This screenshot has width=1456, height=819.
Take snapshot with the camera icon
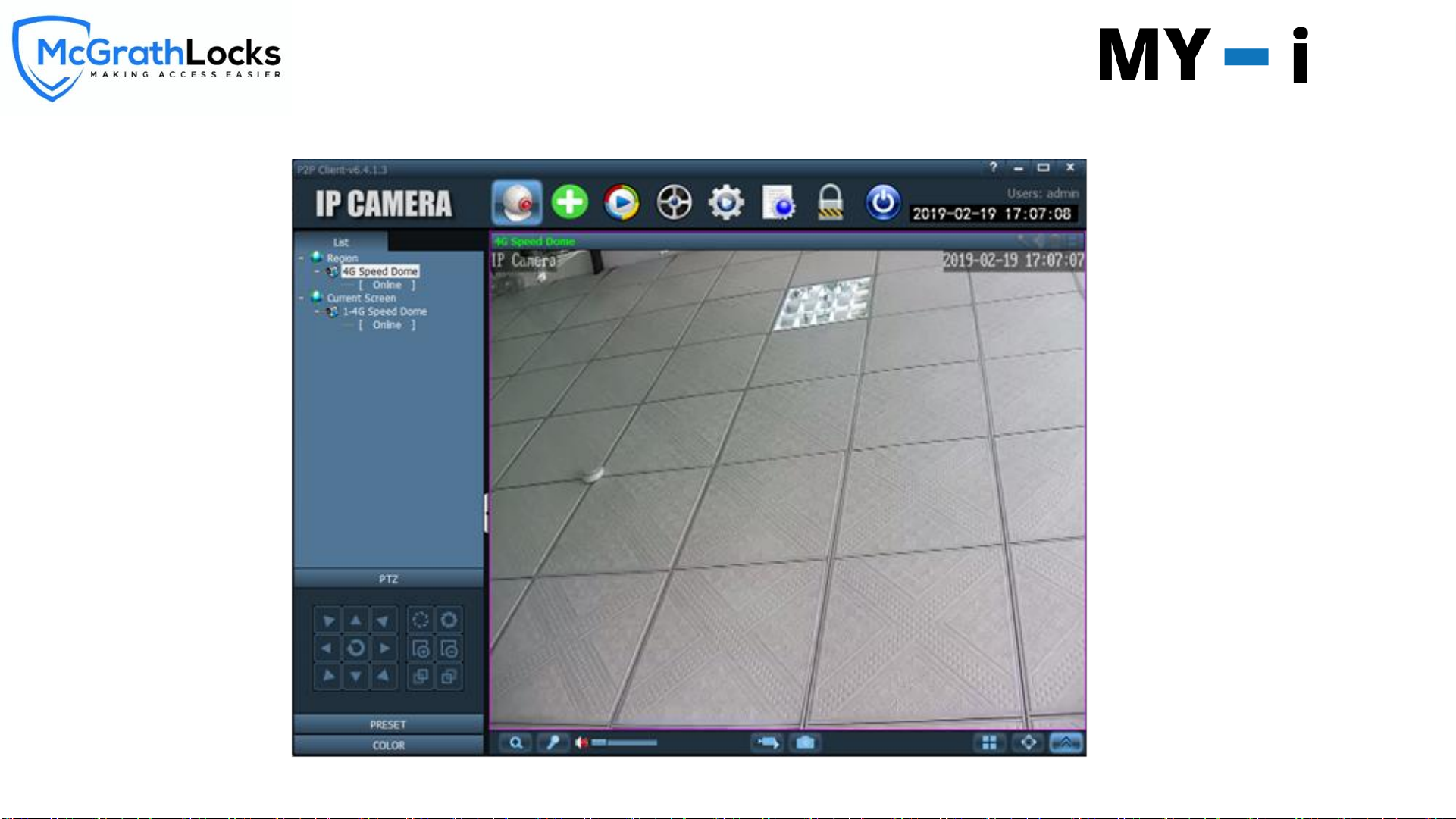pos(805,743)
